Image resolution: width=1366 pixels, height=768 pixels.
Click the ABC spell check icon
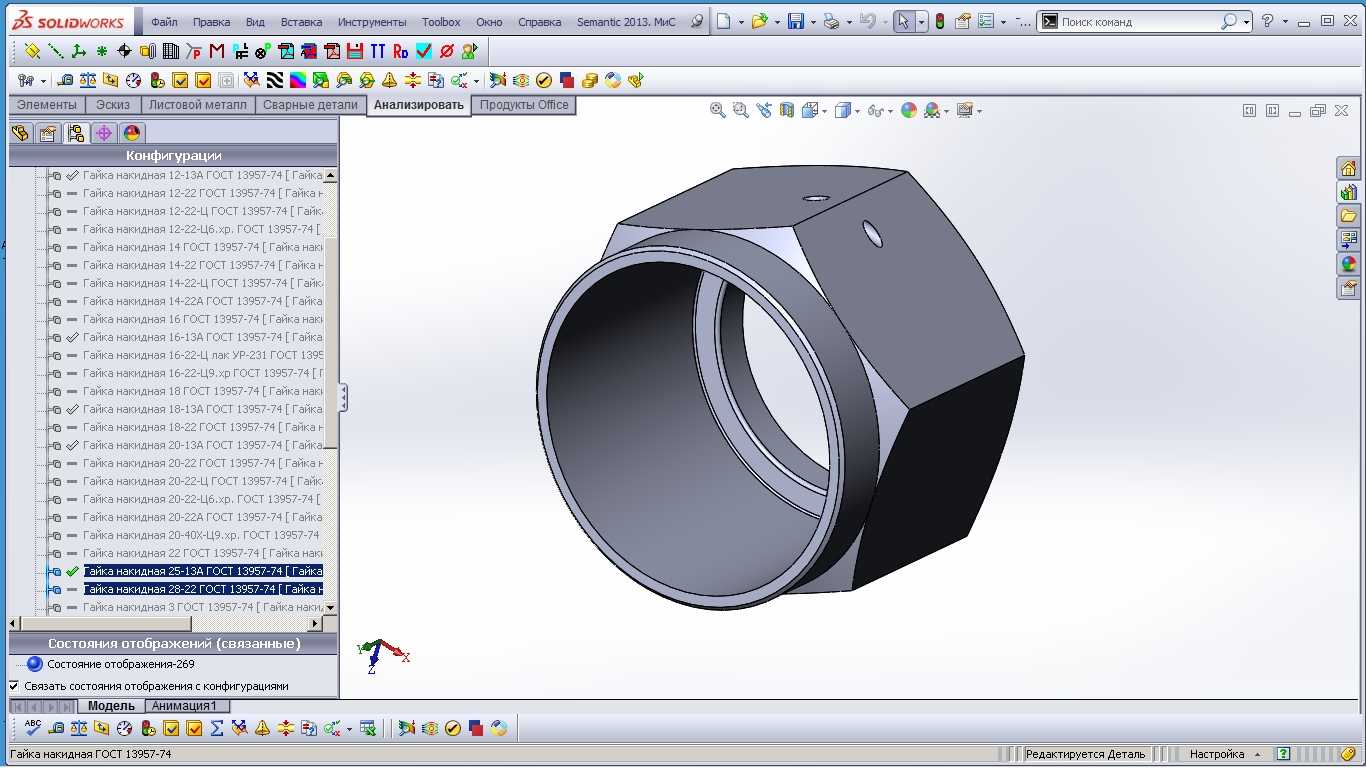(x=33, y=728)
